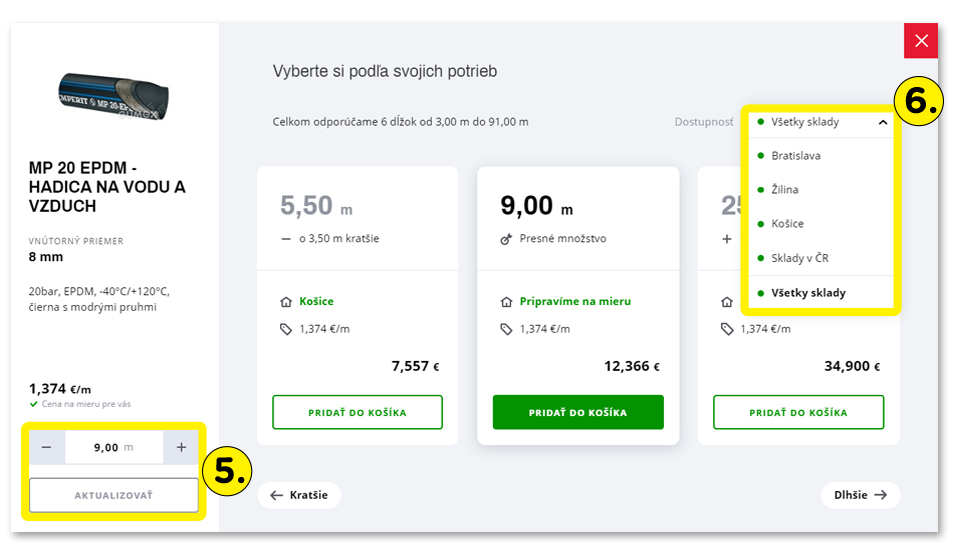Click the 9,00 m length input field

(114, 448)
